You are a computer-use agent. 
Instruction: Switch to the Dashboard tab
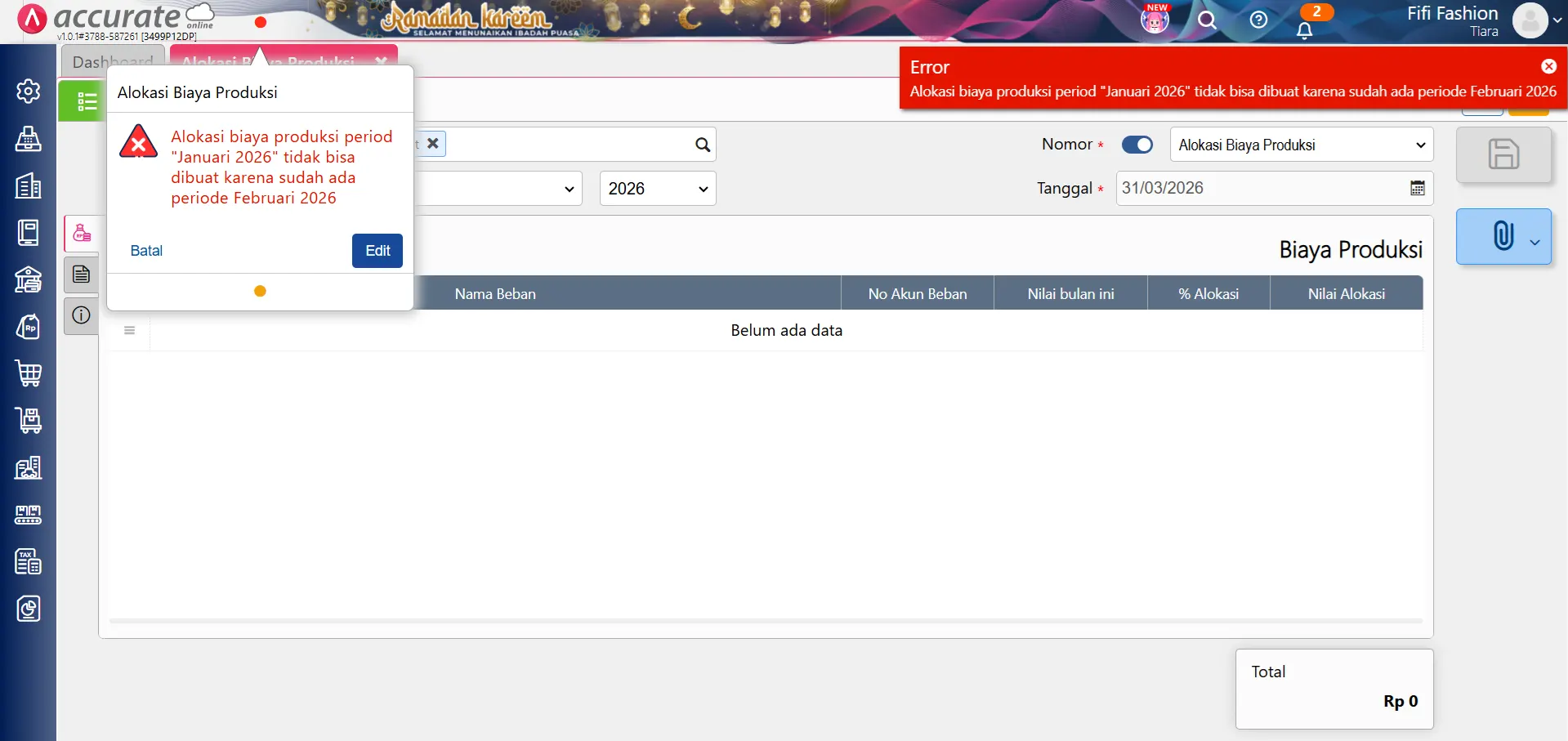[113, 61]
